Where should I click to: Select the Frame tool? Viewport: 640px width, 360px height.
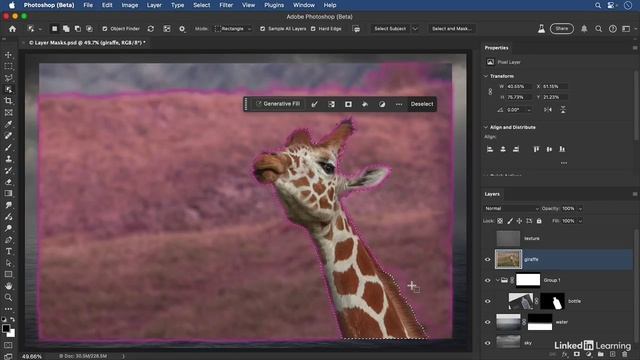coord(8,113)
